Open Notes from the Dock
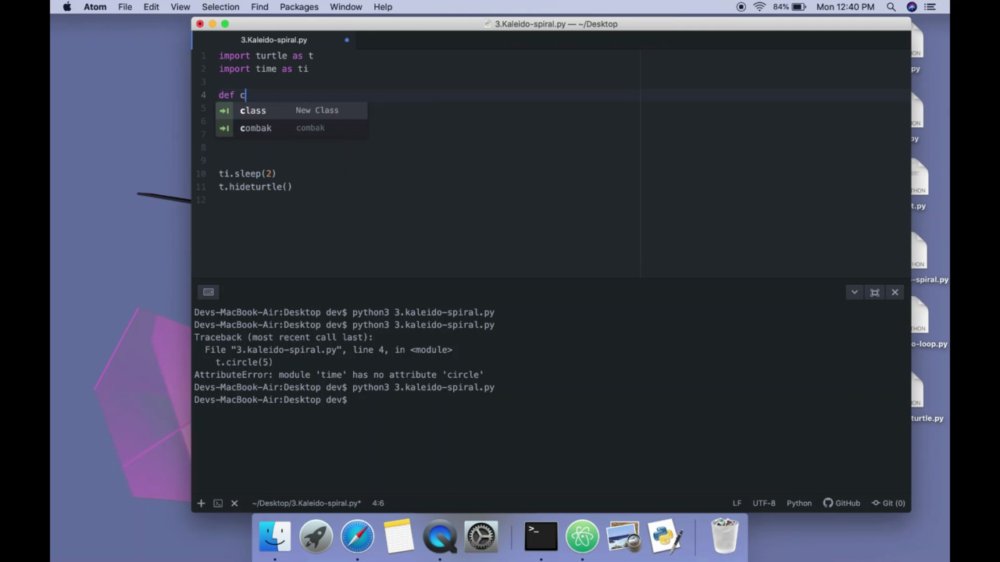 pyautogui.click(x=399, y=536)
